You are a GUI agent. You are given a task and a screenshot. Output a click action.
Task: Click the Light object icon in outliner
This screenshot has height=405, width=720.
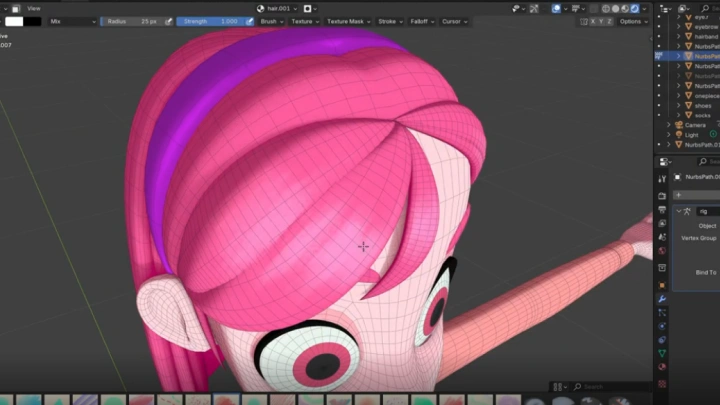[679, 135]
